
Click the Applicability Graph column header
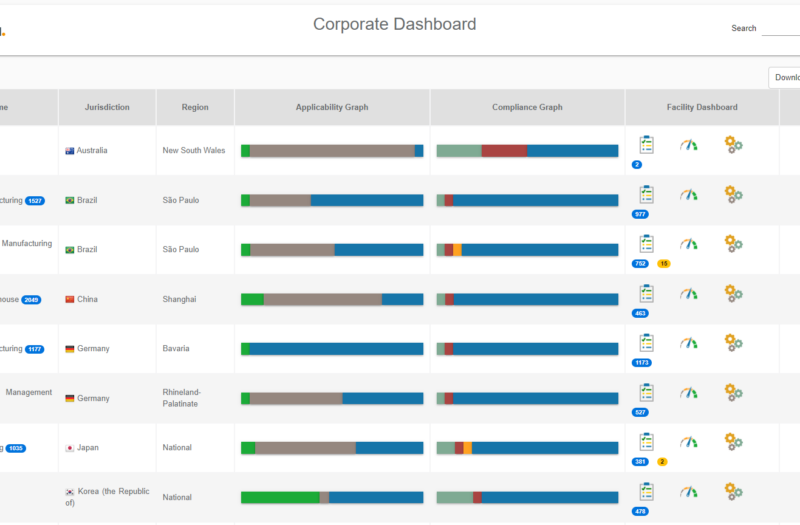pyautogui.click(x=332, y=107)
